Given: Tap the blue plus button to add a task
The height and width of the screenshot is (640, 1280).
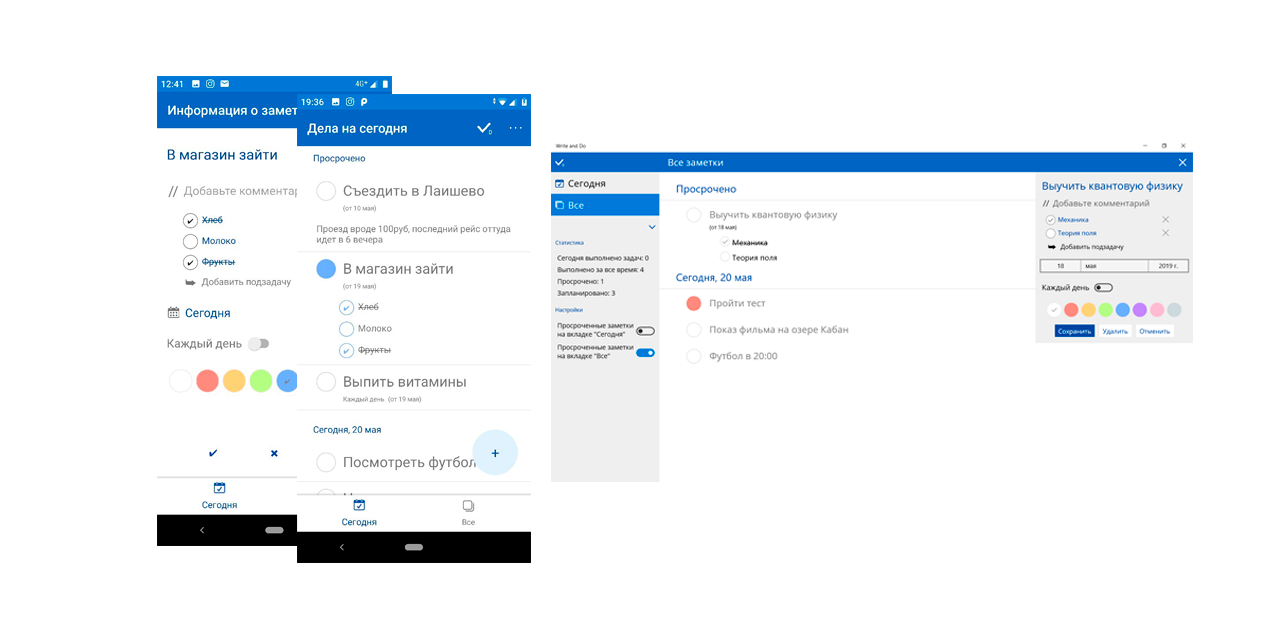Looking at the screenshot, I should tap(495, 452).
